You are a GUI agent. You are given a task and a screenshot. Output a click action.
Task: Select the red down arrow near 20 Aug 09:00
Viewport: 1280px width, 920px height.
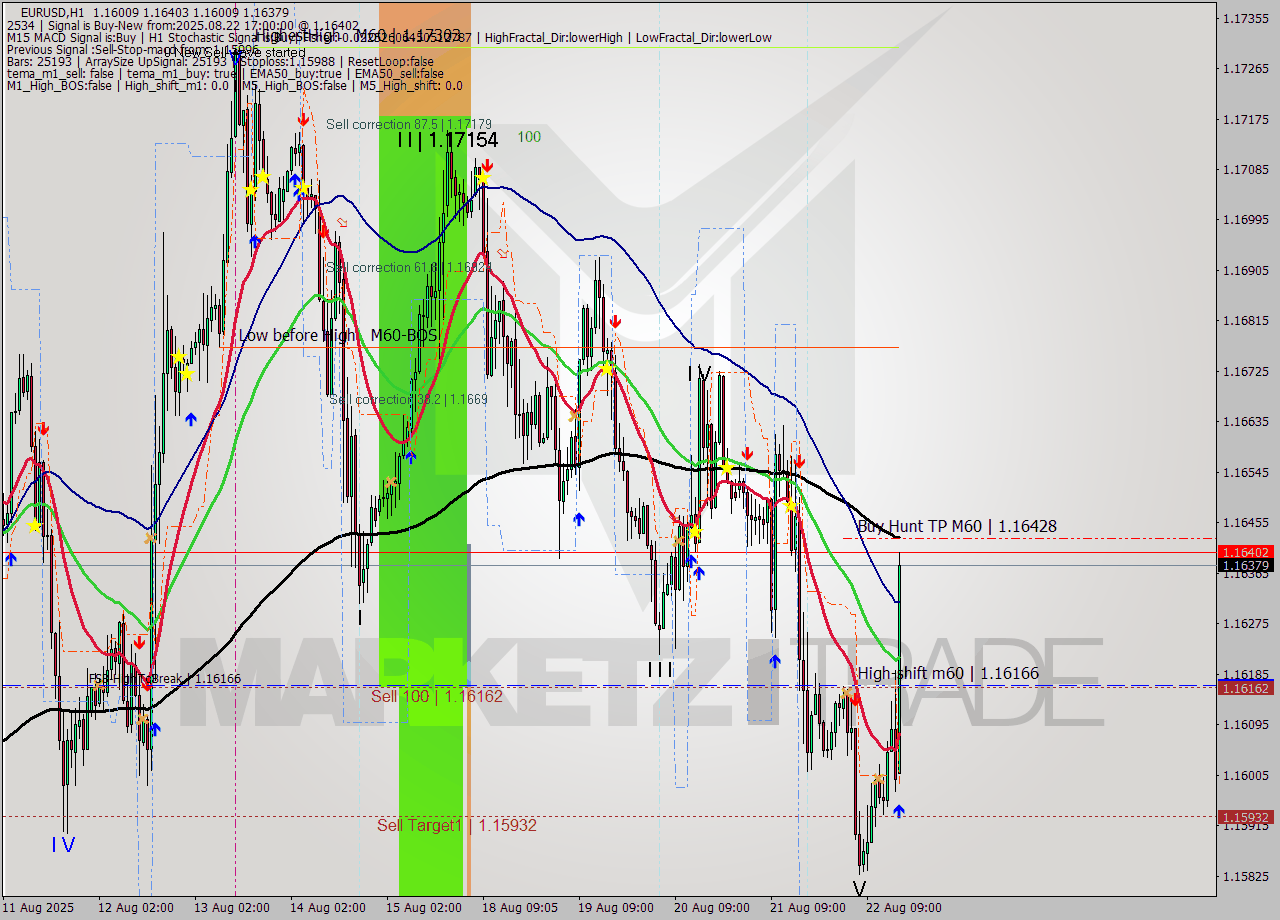point(748,453)
